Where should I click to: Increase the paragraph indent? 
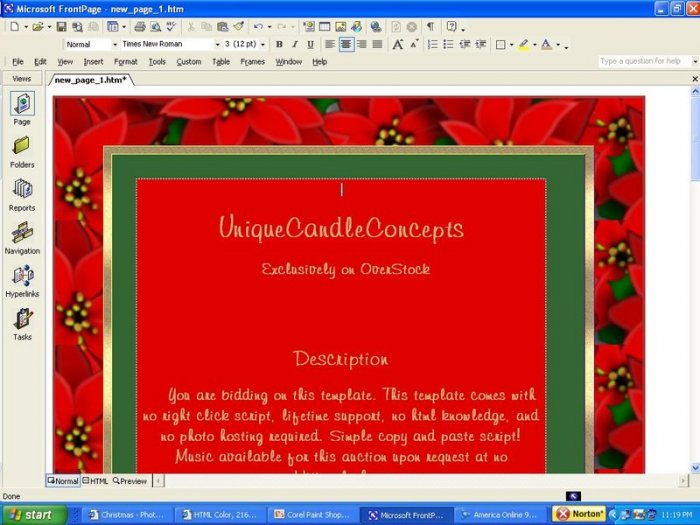[x=480, y=44]
